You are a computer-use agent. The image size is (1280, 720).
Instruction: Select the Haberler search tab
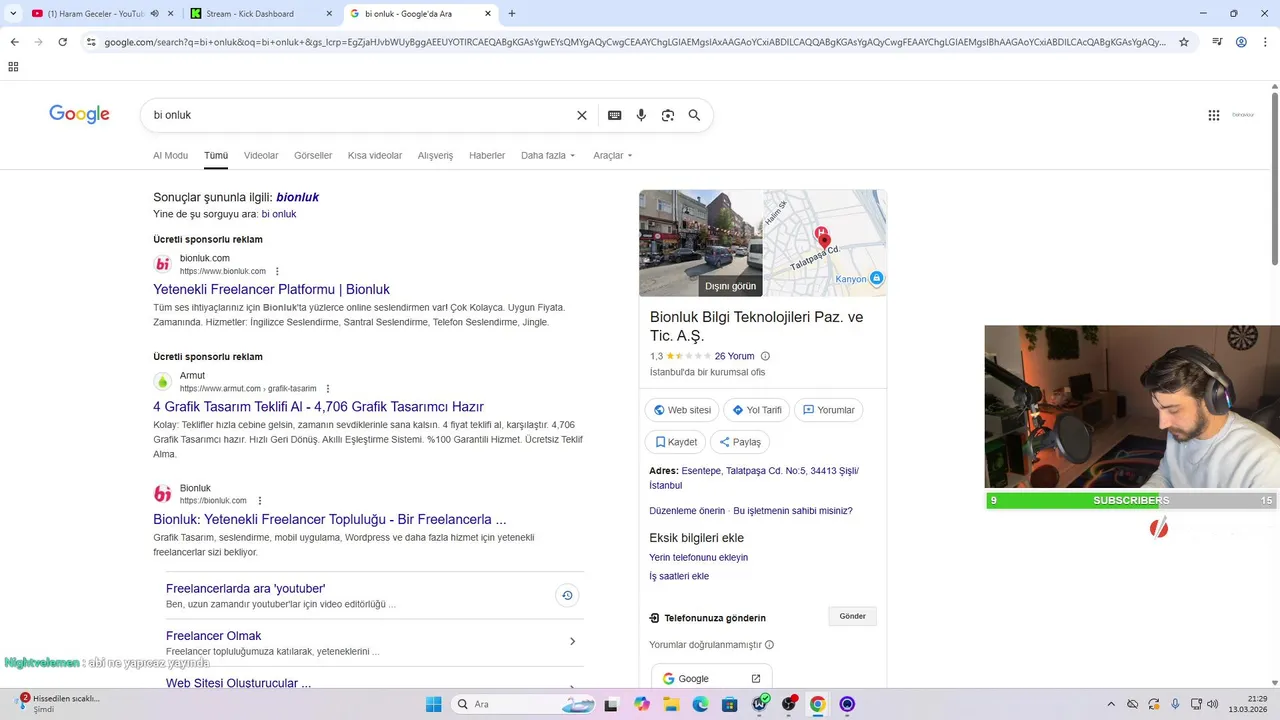point(487,155)
